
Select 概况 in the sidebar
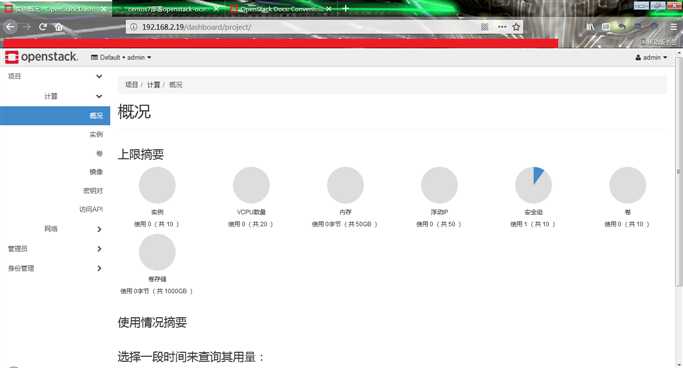click(55, 116)
